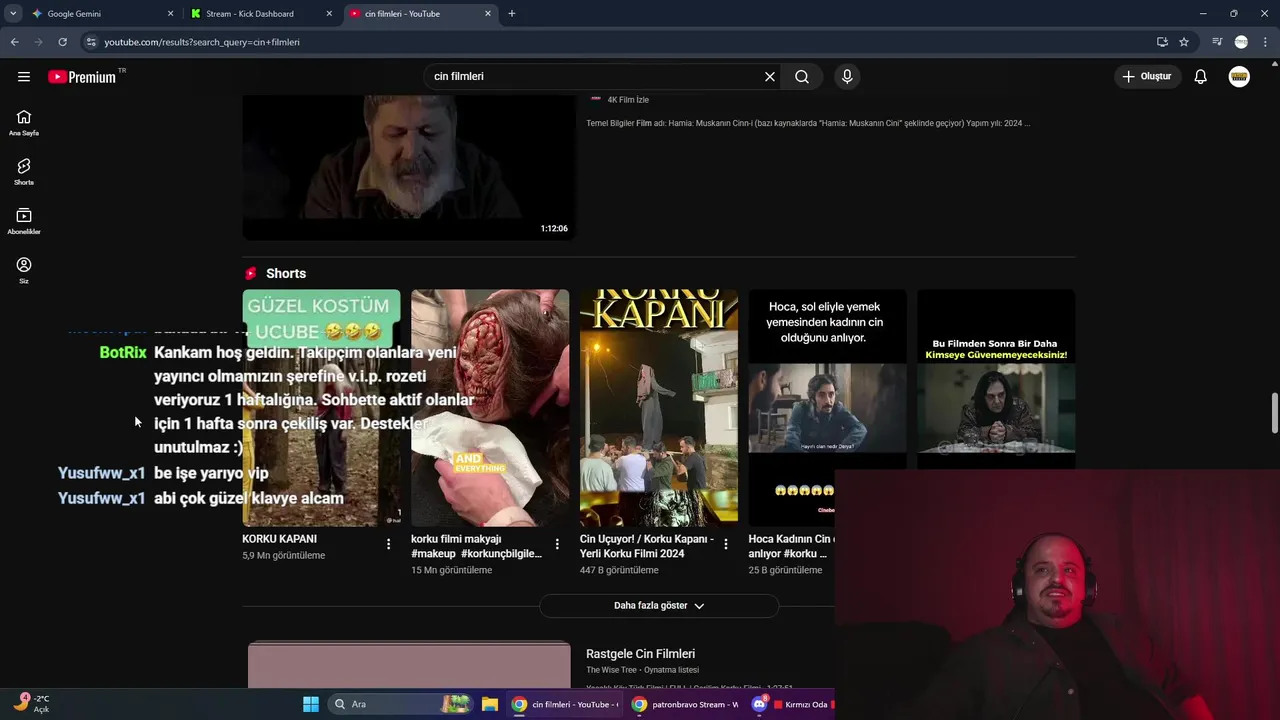1280x720 pixels.
Task: Open patronbravo Stream Chrome taskbar window
Action: 684,704
